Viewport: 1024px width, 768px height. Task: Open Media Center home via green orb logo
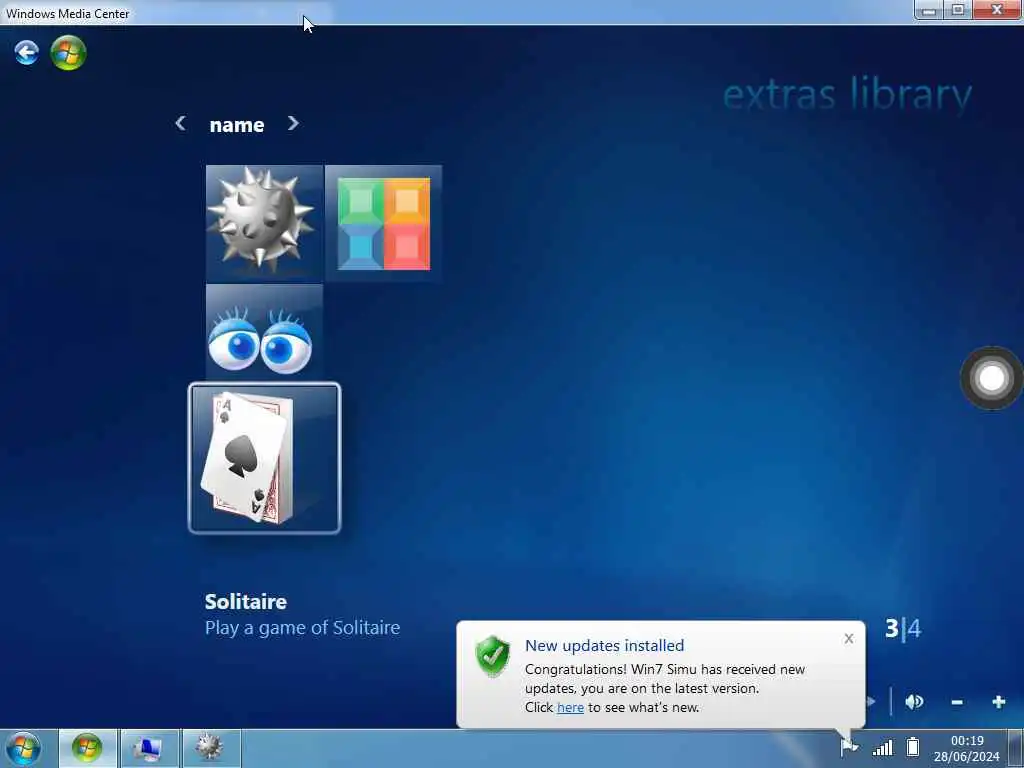click(69, 52)
